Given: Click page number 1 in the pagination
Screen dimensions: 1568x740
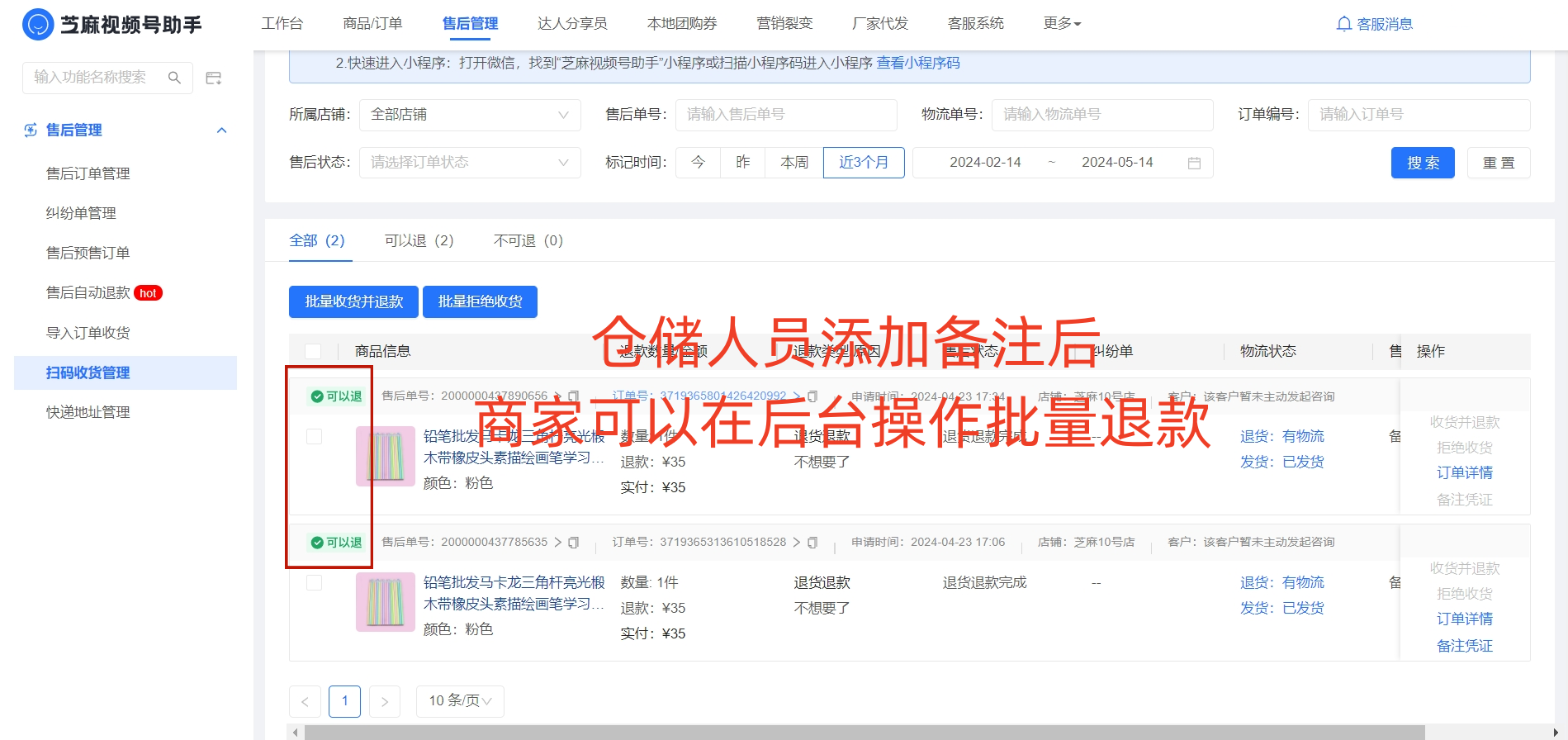Looking at the screenshot, I should point(345,701).
